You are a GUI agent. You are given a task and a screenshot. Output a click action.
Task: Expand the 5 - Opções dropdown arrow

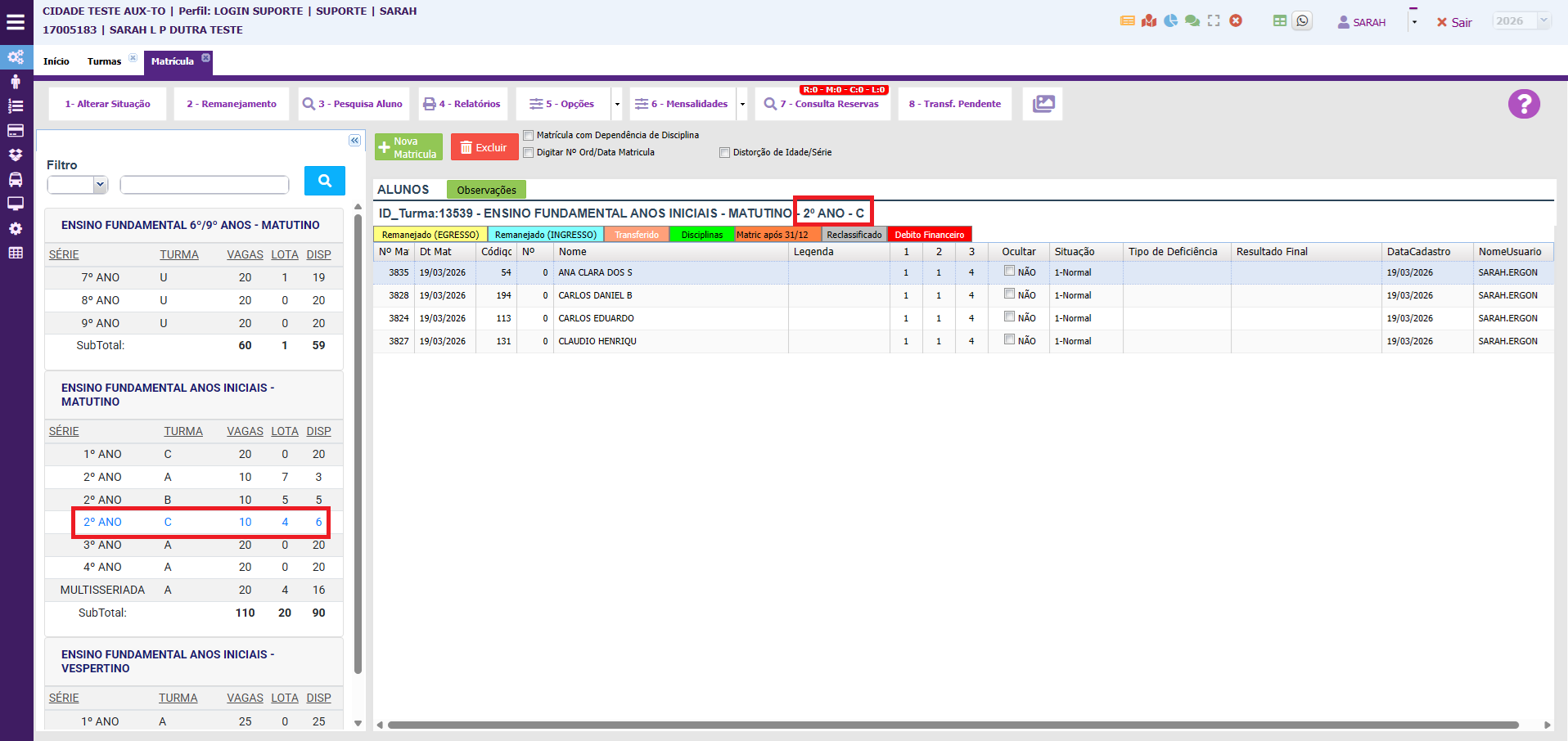tap(617, 105)
